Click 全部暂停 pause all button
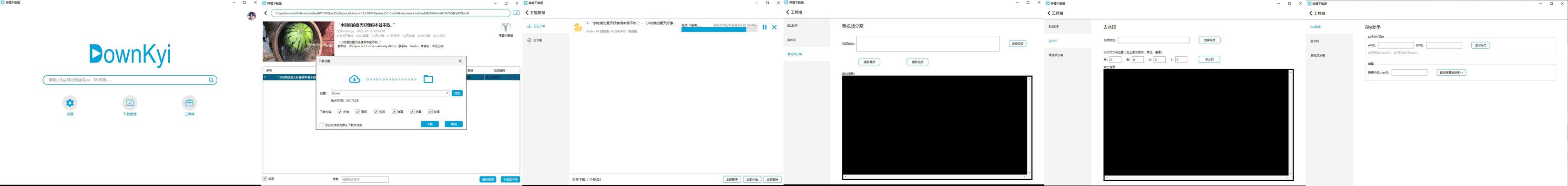 (x=732, y=179)
